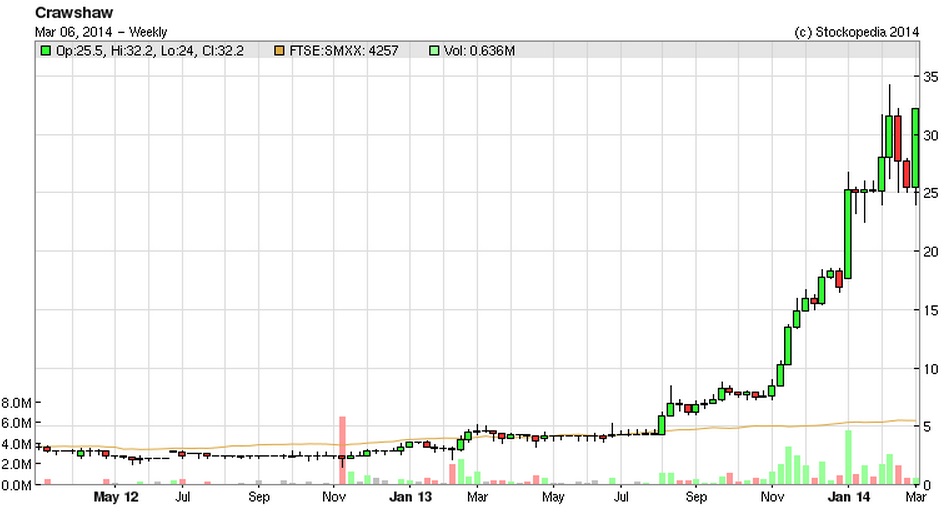The height and width of the screenshot is (518, 952).
Task: Click the volume axis label 8.0M
Action: (x=16, y=403)
